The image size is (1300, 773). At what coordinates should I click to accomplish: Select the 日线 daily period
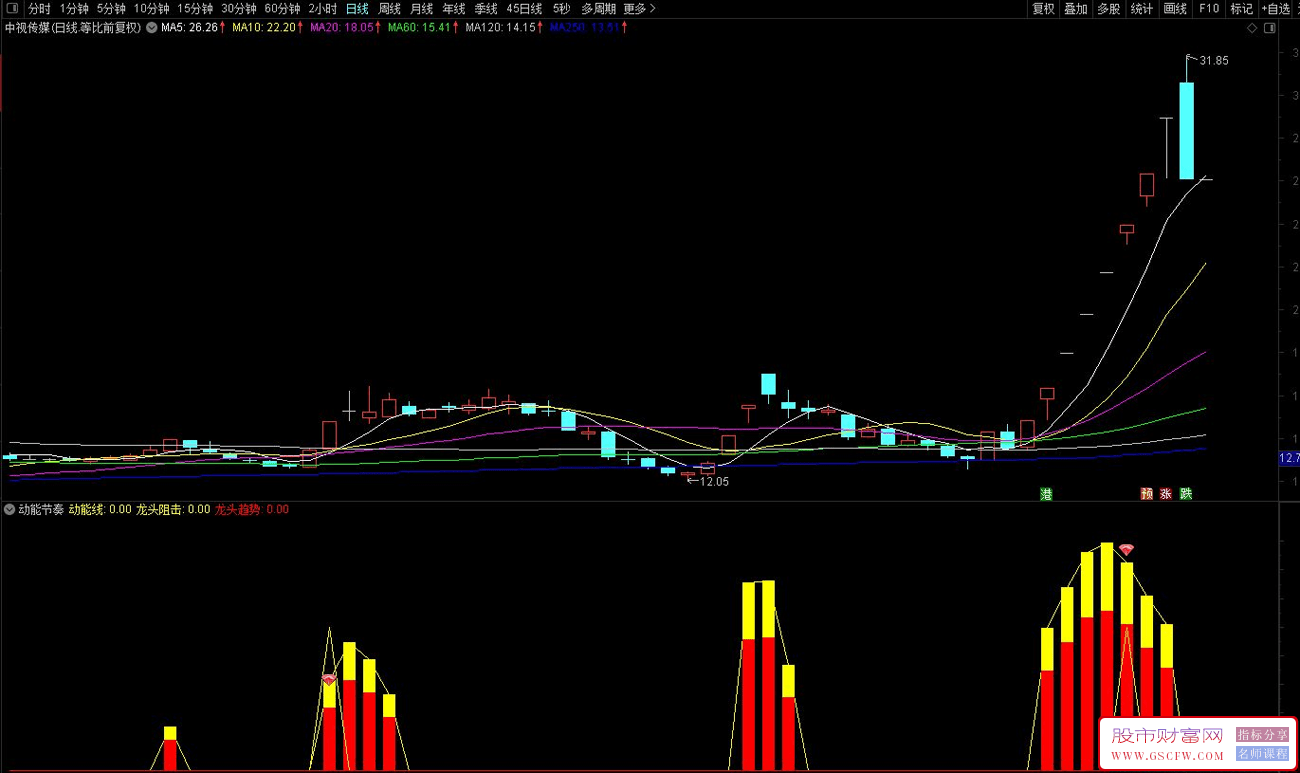coord(357,9)
